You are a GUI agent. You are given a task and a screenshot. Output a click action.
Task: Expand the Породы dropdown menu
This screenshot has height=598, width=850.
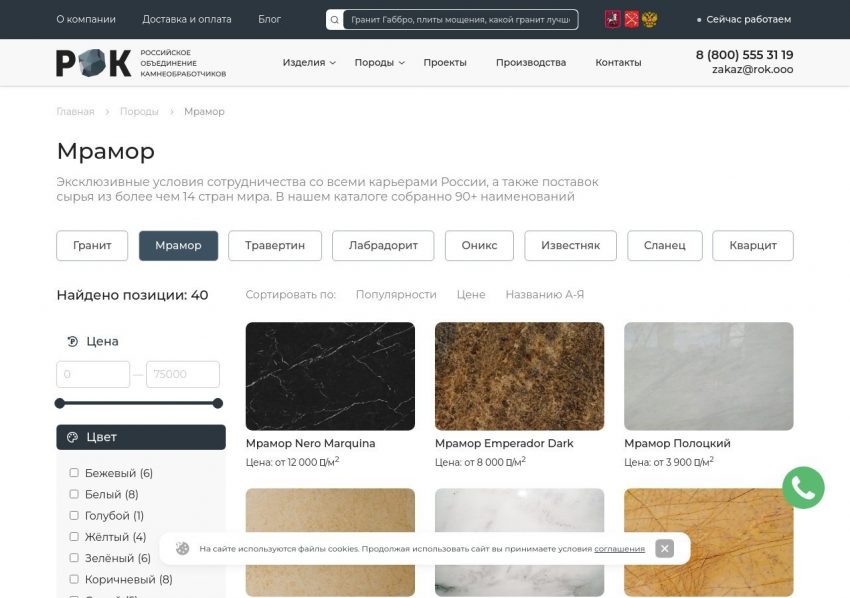379,63
